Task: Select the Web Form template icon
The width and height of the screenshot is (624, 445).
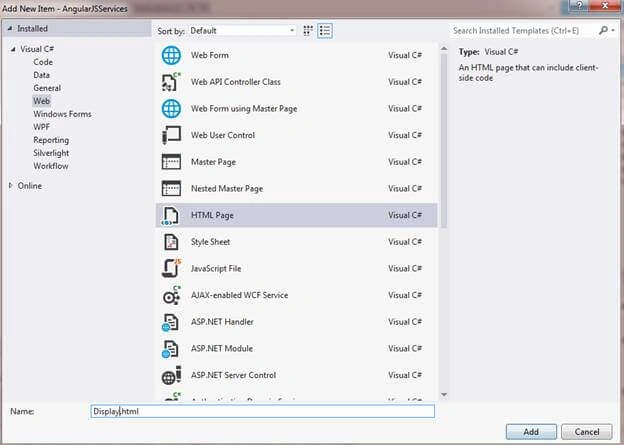Action: click(x=171, y=55)
